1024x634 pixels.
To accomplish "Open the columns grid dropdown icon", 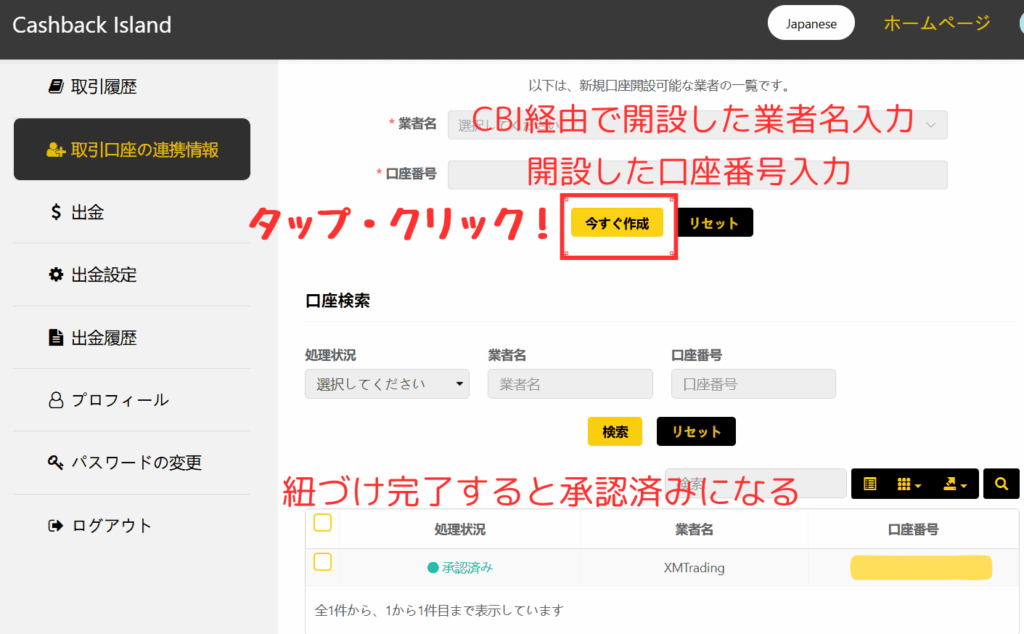I will pyautogui.click(x=908, y=484).
